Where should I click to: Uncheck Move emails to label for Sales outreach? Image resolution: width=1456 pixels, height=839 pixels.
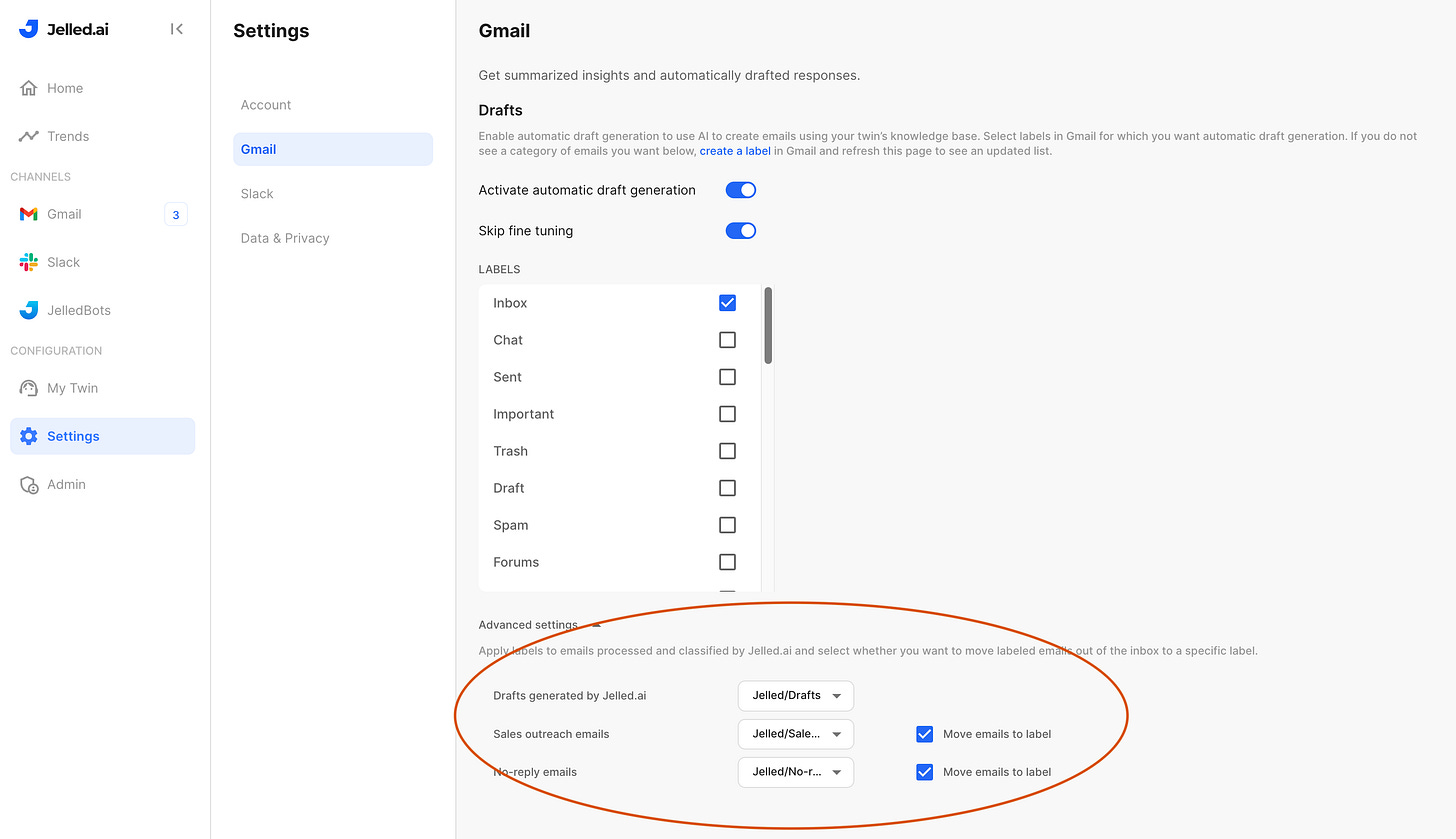pos(925,734)
